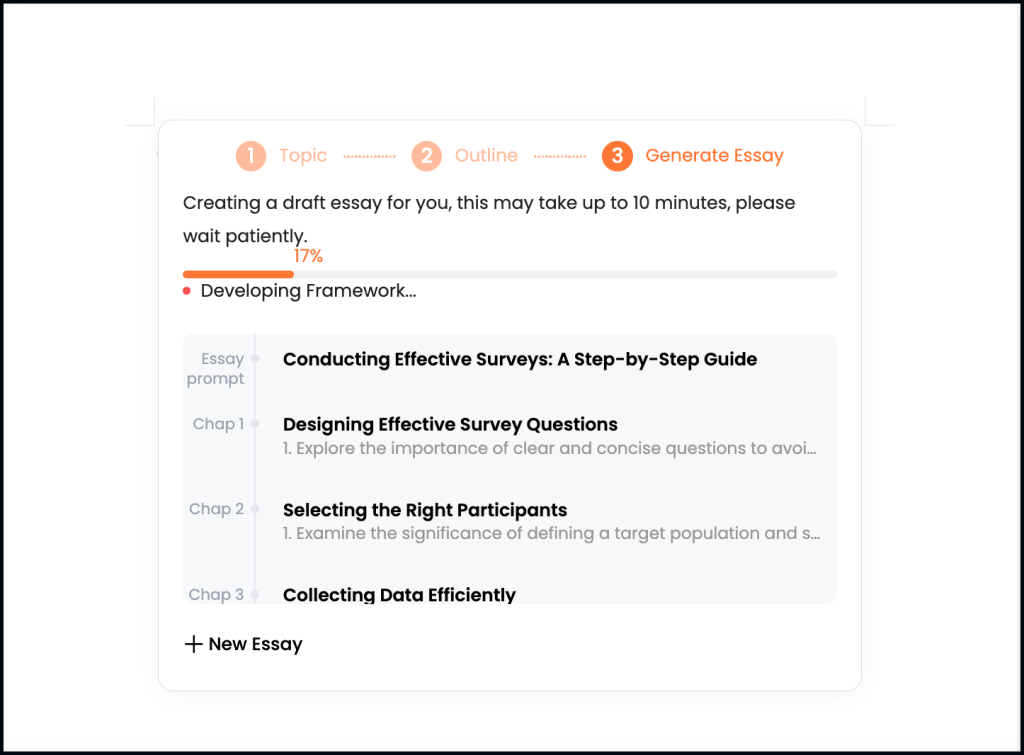
Task: Click the timeline dot beside Chap 1
Action: pyautogui.click(x=254, y=423)
